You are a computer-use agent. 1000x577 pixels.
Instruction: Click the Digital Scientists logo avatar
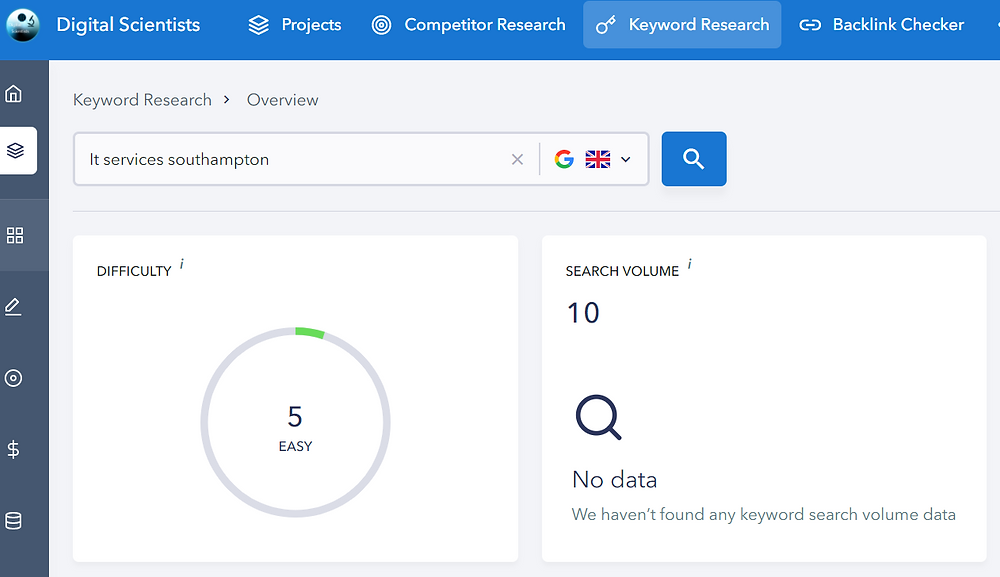pos(23,25)
